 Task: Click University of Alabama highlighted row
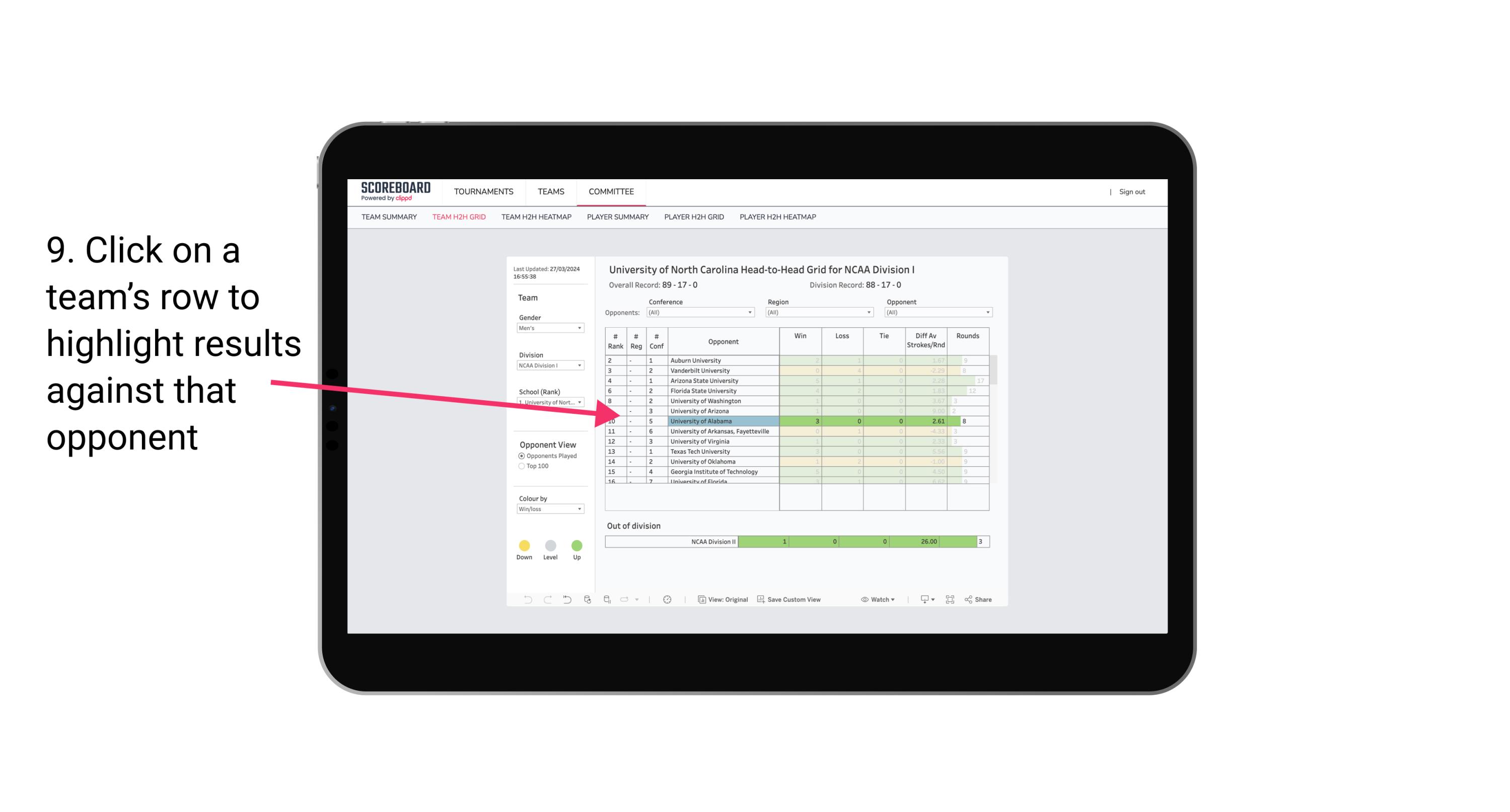(795, 421)
